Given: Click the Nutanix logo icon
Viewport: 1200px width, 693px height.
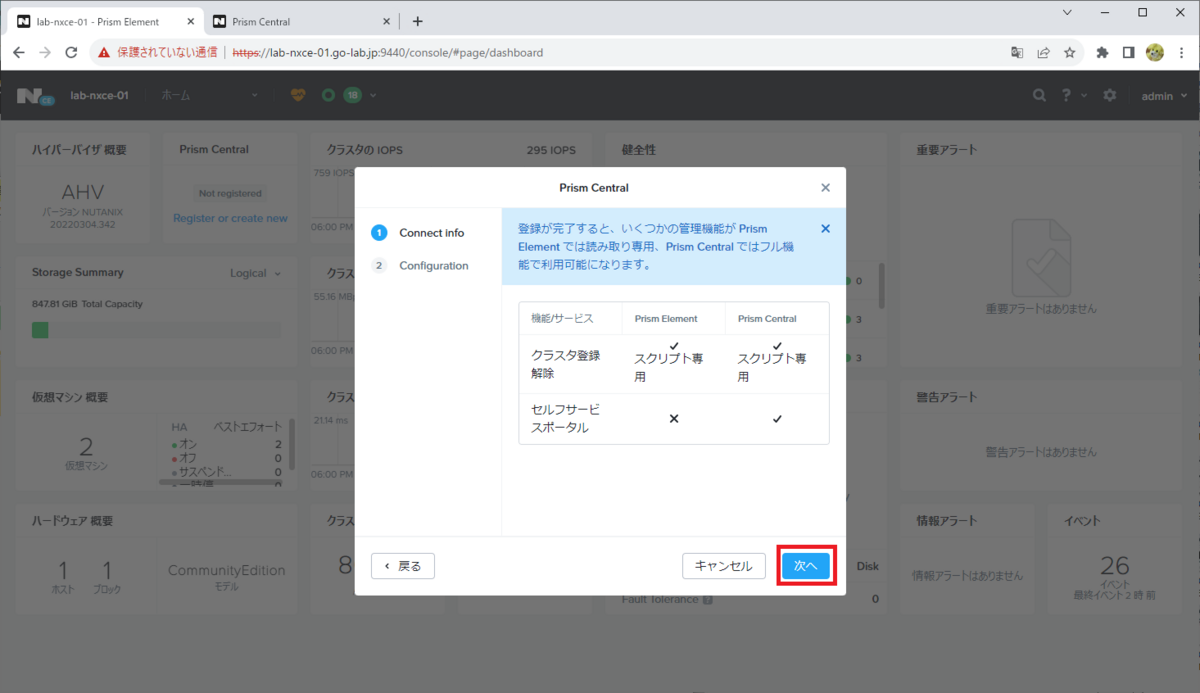Looking at the screenshot, I should [x=35, y=95].
